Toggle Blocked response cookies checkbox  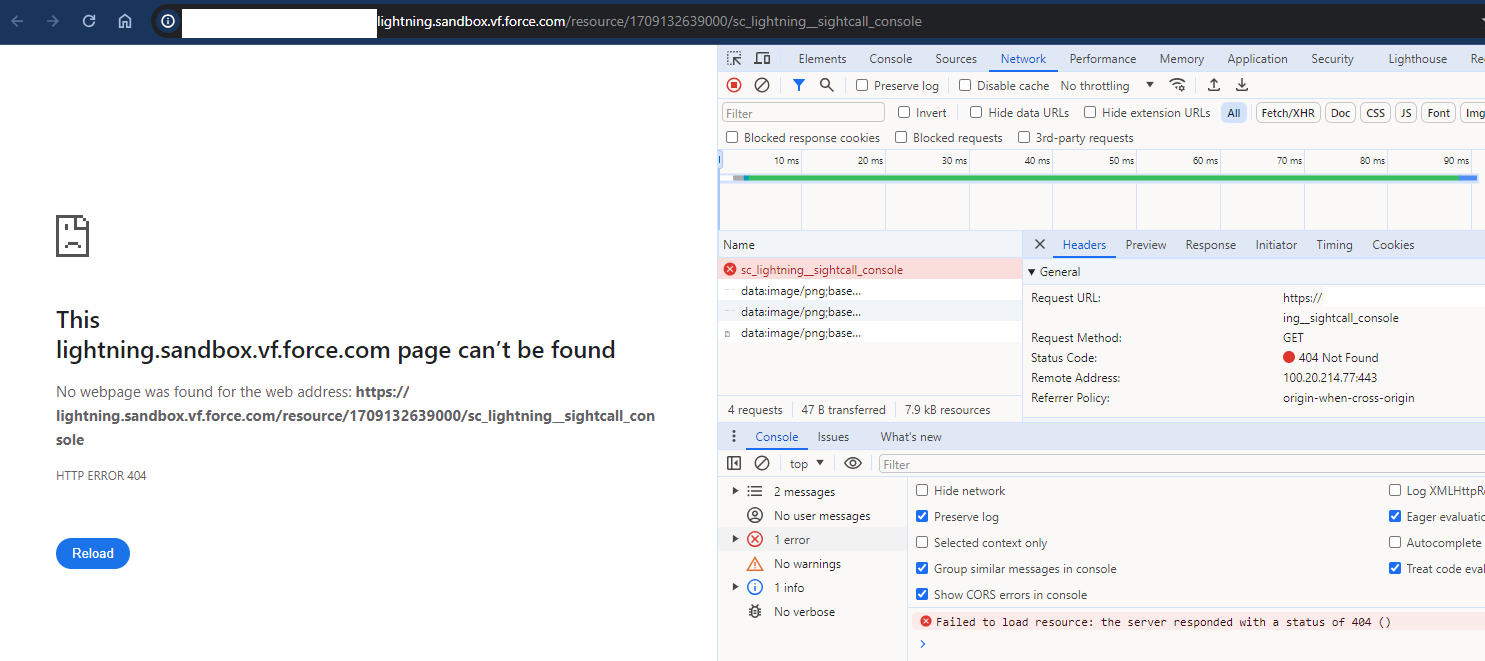point(732,137)
